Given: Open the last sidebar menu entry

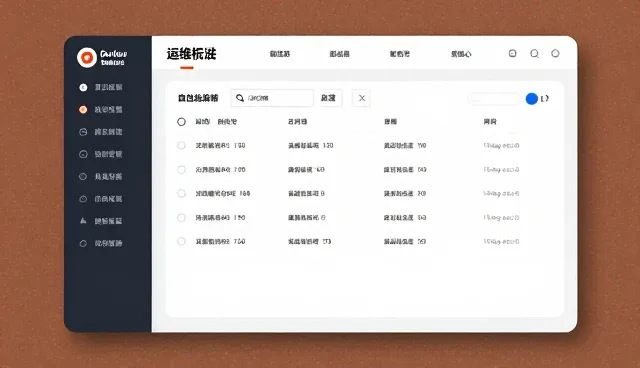Looking at the screenshot, I should click(x=101, y=243).
